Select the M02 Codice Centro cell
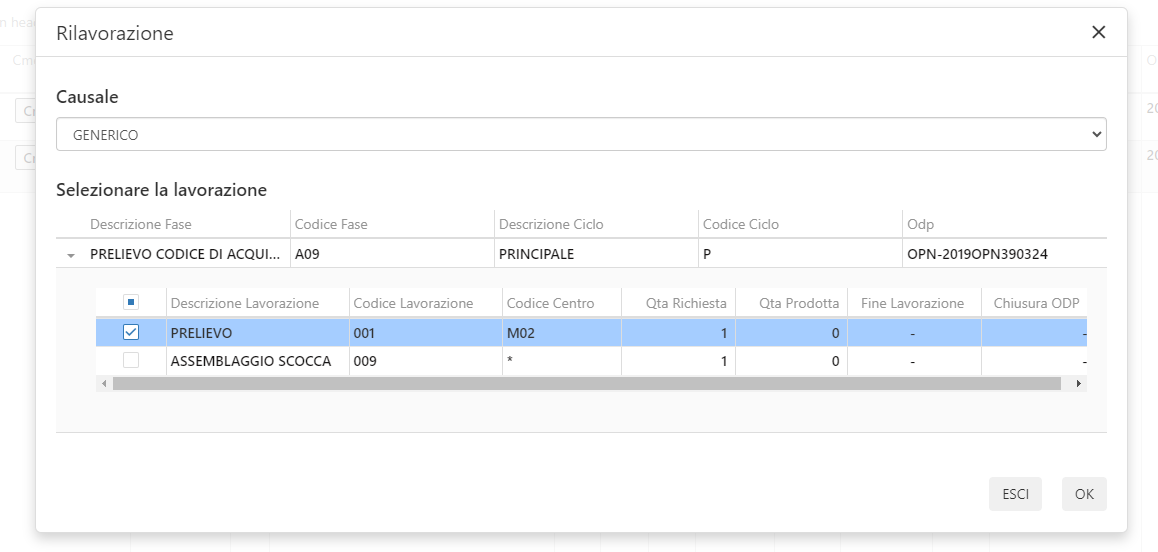This screenshot has width=1158, height=552. pos(521,333)
